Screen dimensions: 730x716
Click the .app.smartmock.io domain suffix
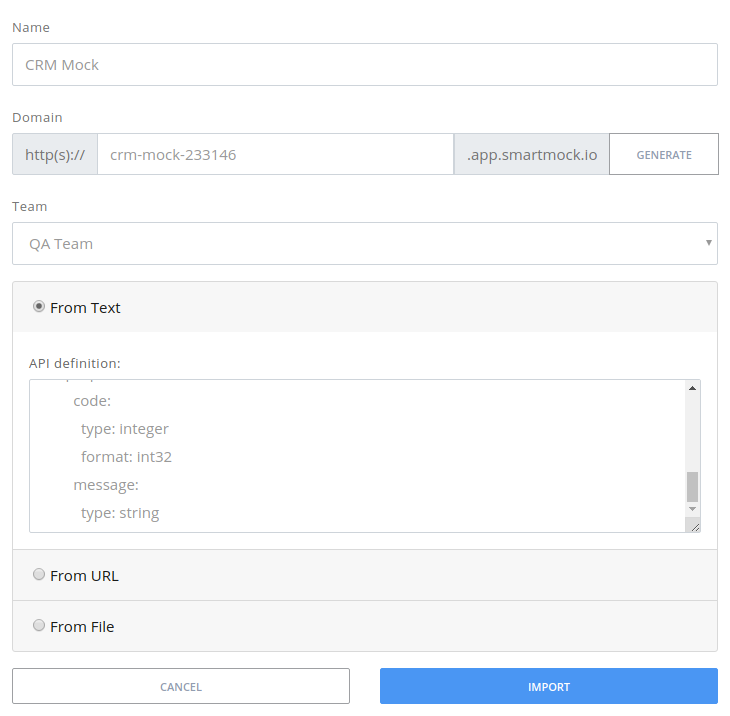(531, 155)
